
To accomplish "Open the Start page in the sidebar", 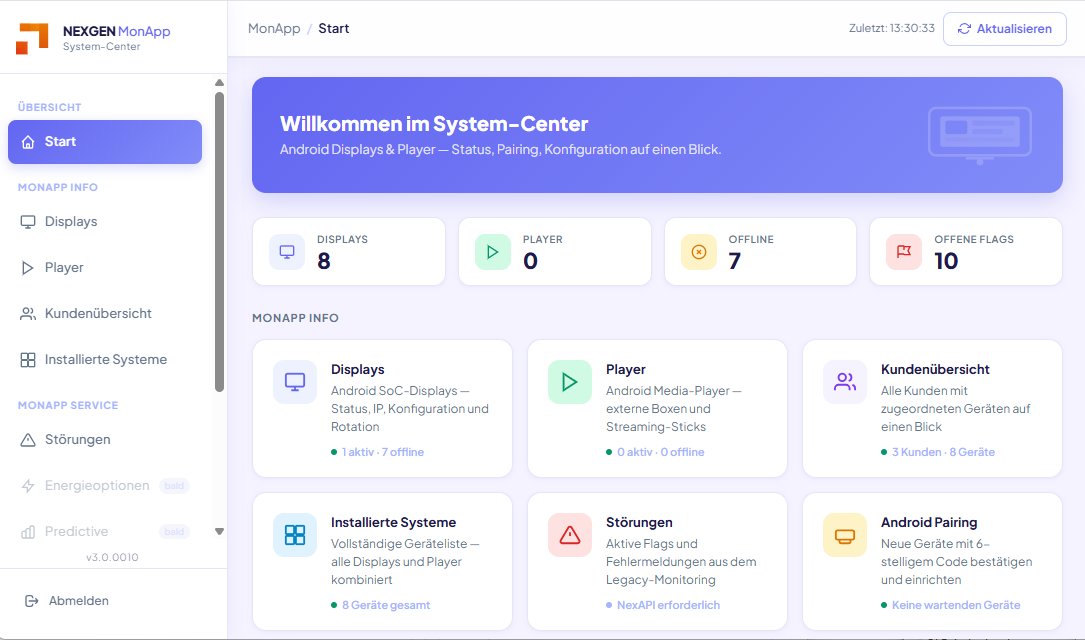I will point(105,142).
